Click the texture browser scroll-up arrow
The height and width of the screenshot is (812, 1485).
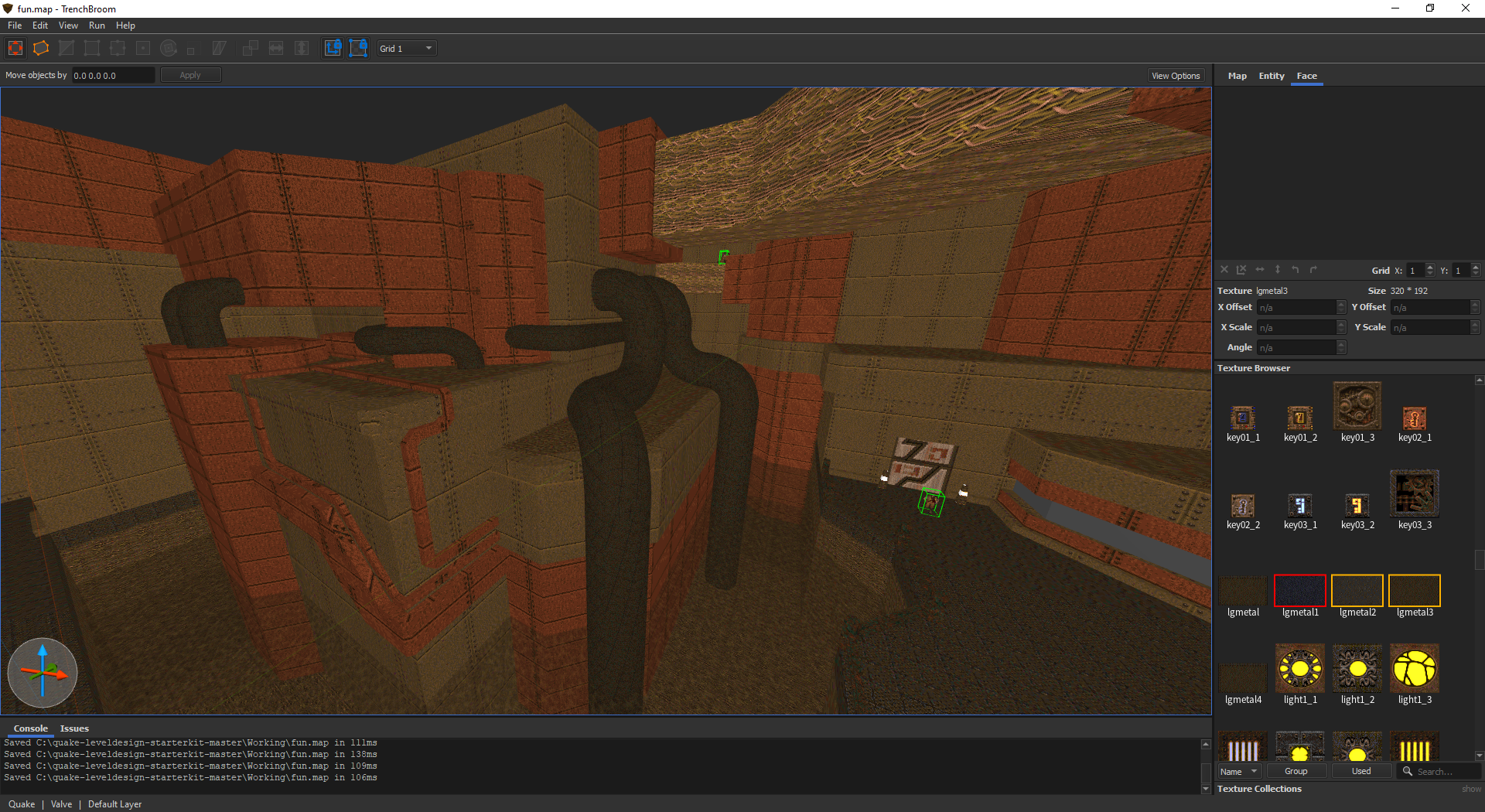(1479, 380)
